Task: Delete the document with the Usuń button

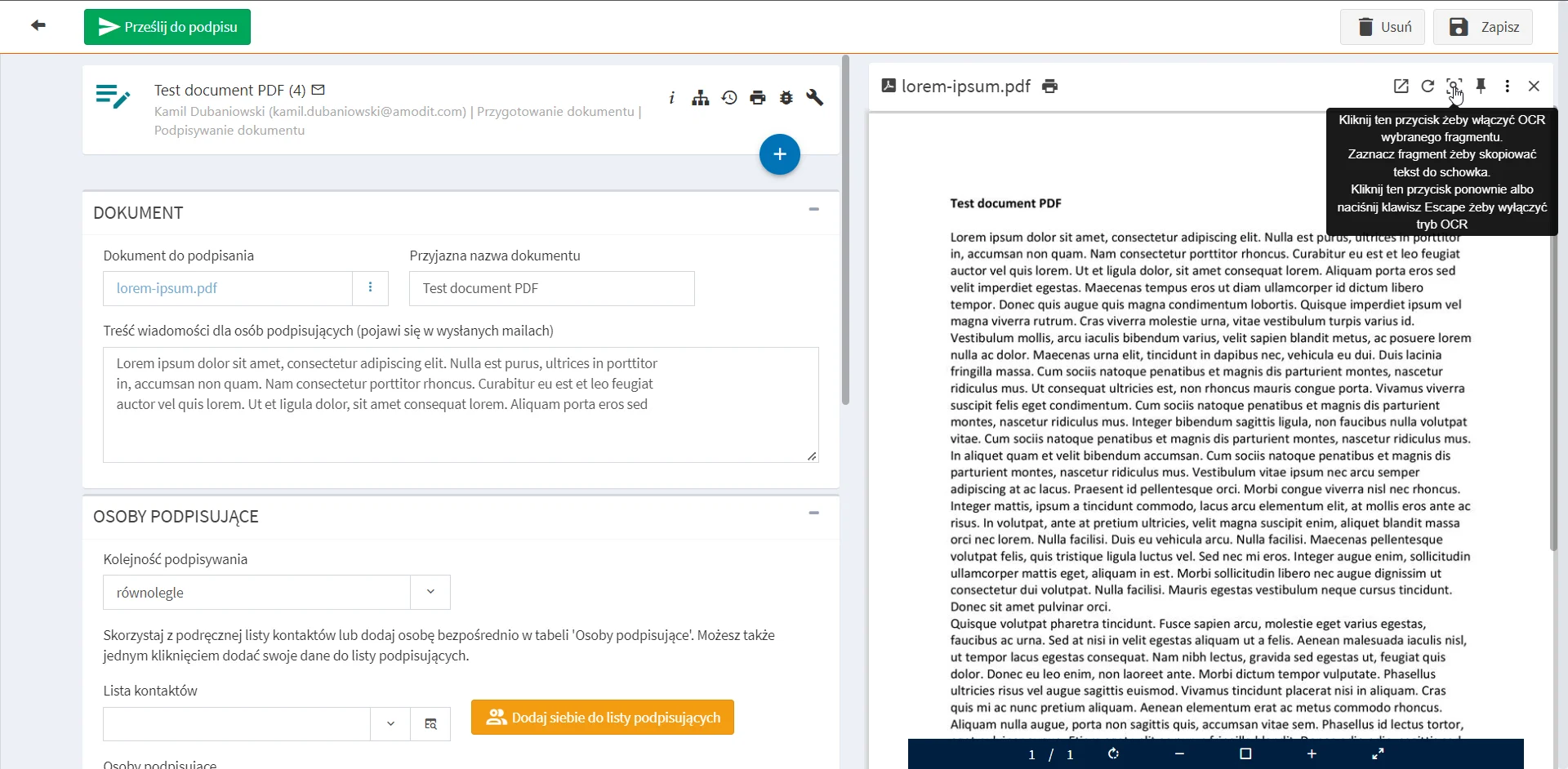Action: (x=1383, y=27)
